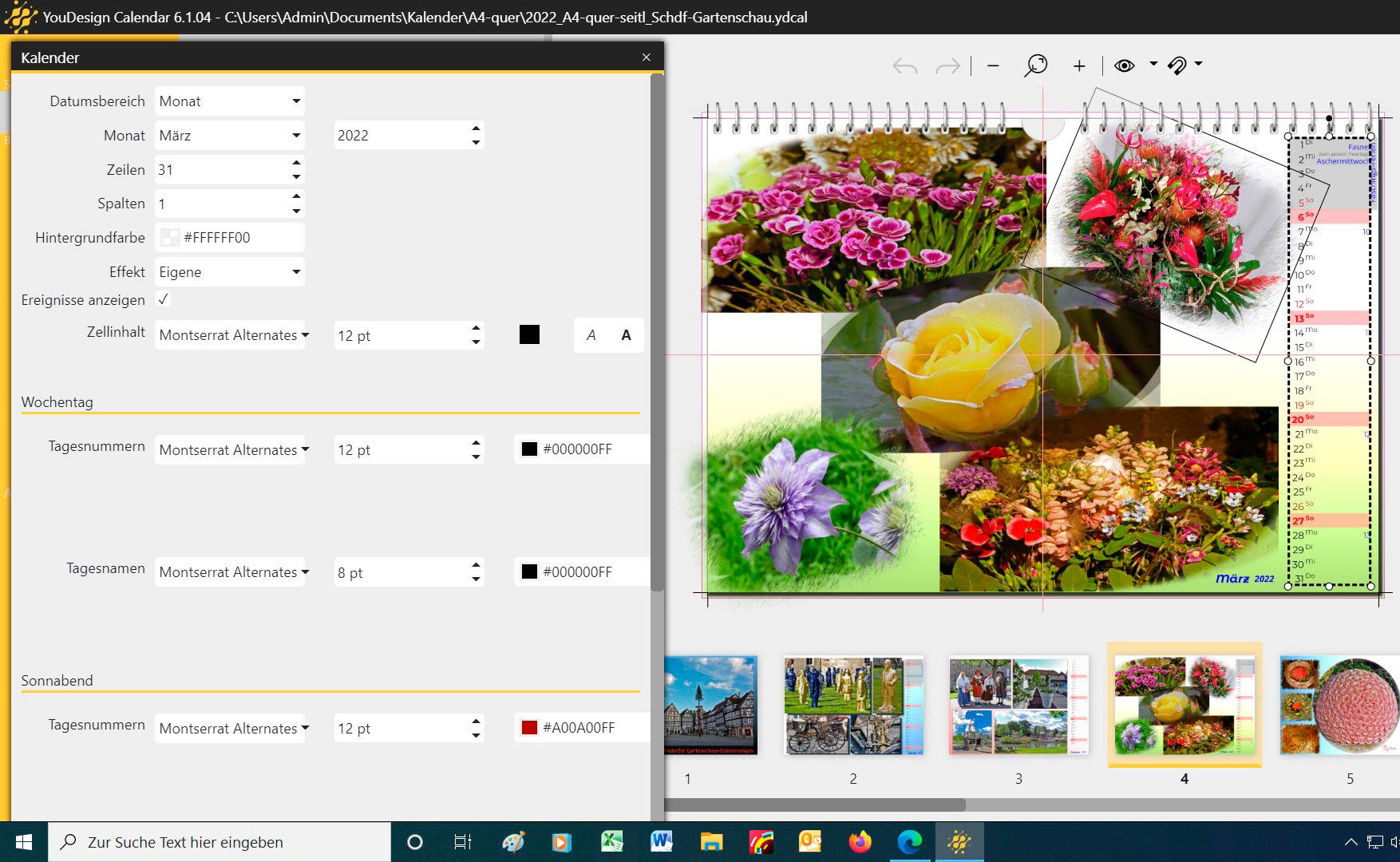Zoom out with the minus icon
The width and height of the screenshot is (1400, 862).
993,66
